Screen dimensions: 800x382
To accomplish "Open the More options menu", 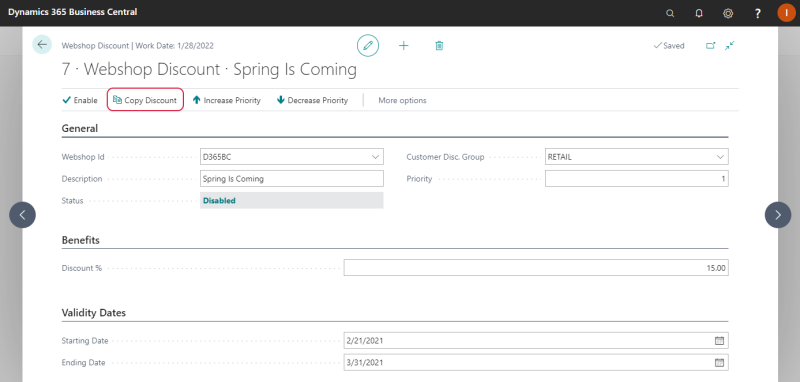I will (402, 100).
